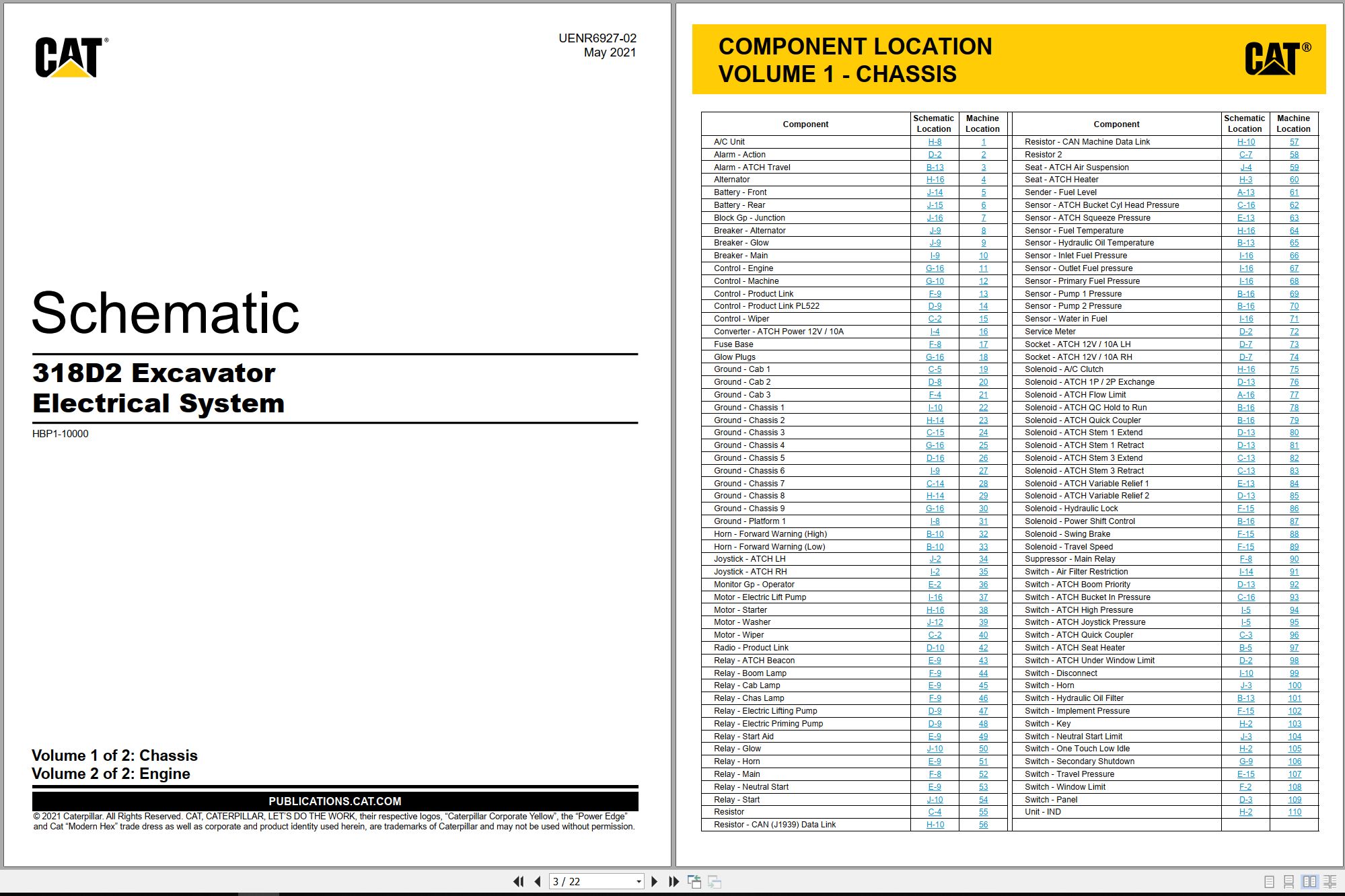The image size is (1345, 896).
Task: Click machine location 86 for Solenoid - Hydraulic Lock
Action: pyautogui.click(x=1294, y=509)
